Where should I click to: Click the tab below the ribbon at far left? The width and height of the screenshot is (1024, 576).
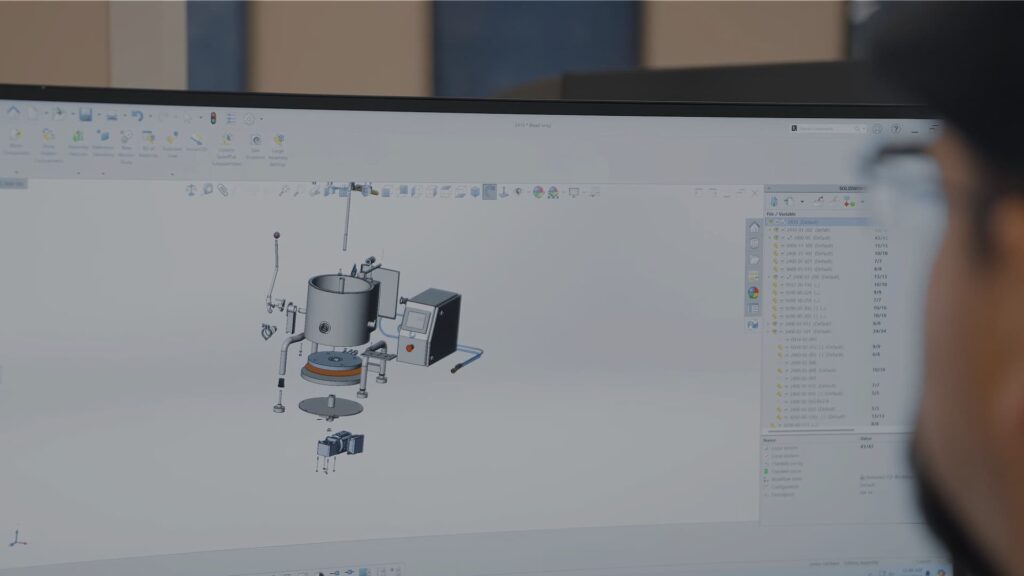point(13,183)
